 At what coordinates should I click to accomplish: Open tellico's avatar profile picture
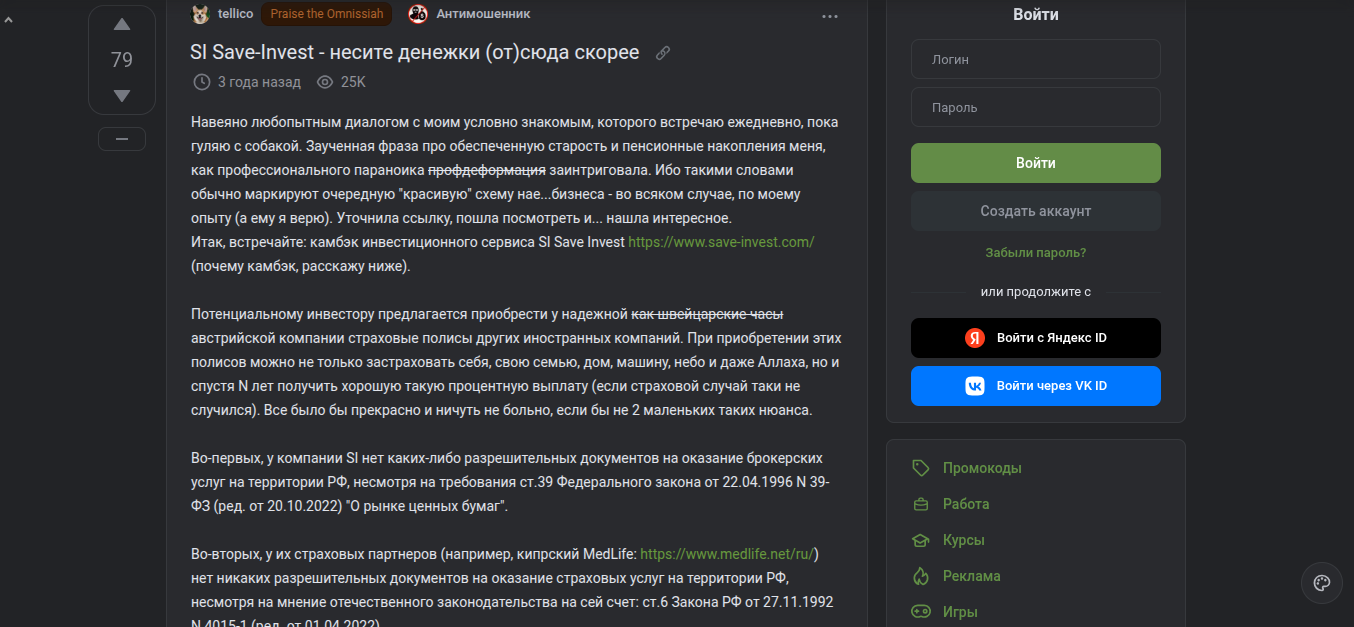coord(200,14)
